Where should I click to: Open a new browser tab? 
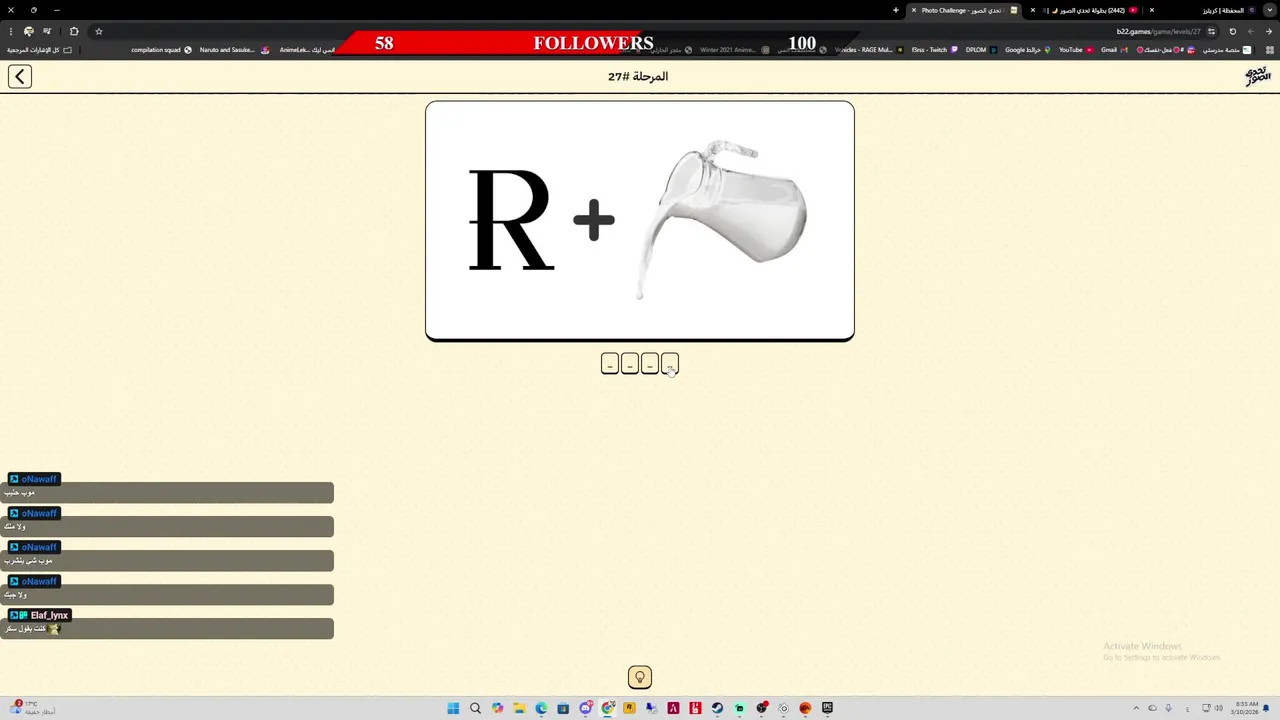point(896,10)
